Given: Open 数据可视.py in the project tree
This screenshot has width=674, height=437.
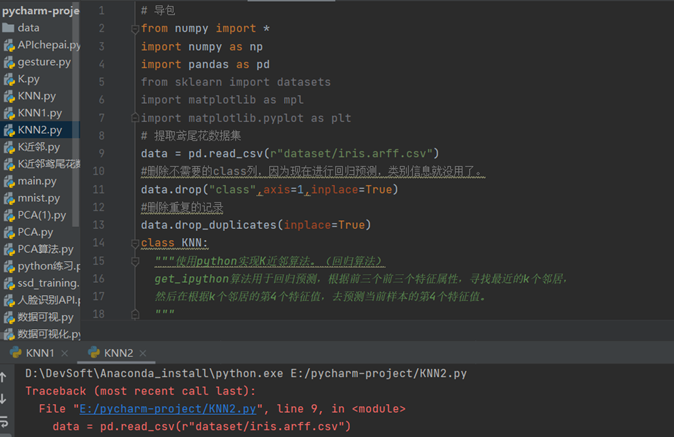Looking at the screenshot, I should coord(45,317).
